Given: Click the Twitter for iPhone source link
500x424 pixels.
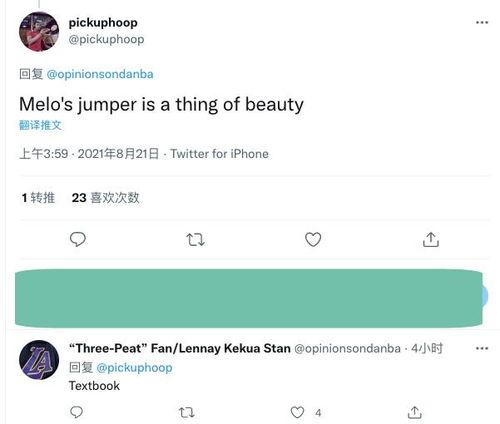Looking at the screenshot, I should coord(219,154).
